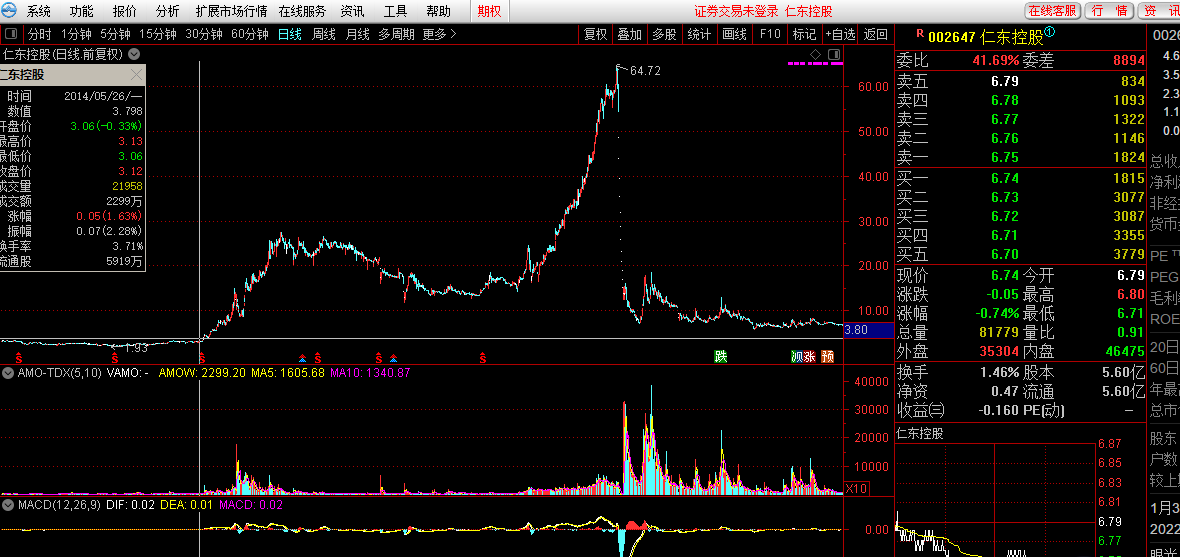Toggle 叠加 overlay comparison
The image size is (1180, 557).
click(629, 34)
